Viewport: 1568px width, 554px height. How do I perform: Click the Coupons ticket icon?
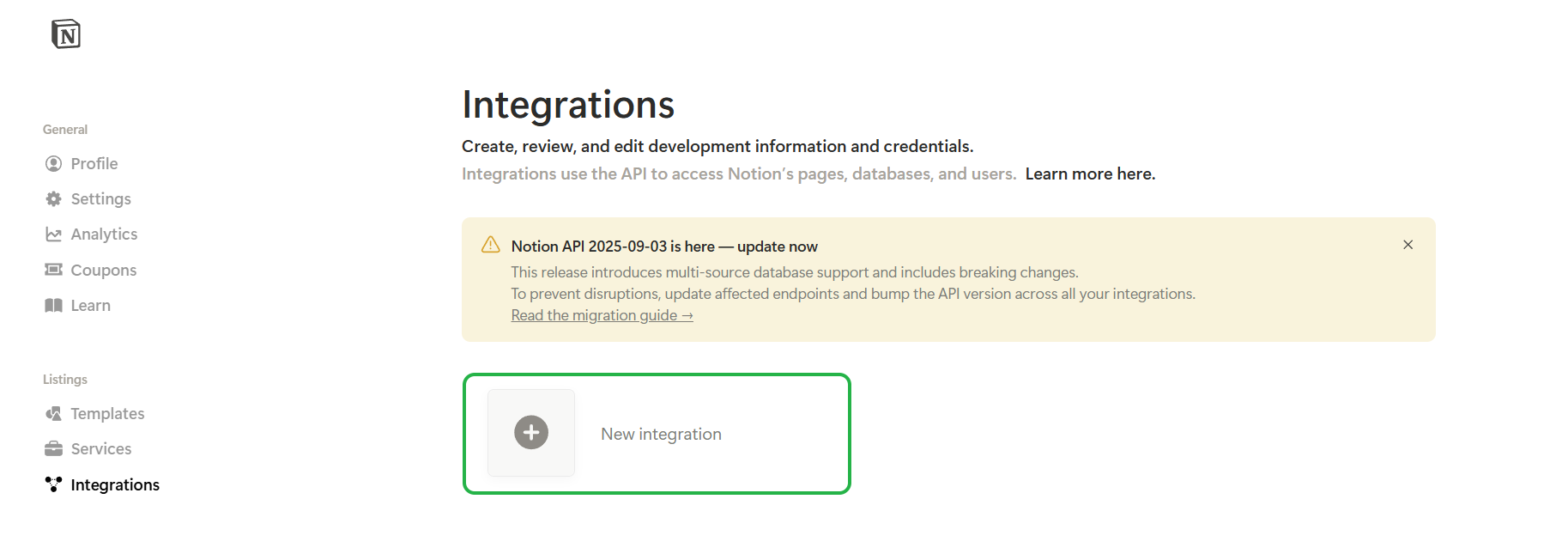click(x=53, y=270)
